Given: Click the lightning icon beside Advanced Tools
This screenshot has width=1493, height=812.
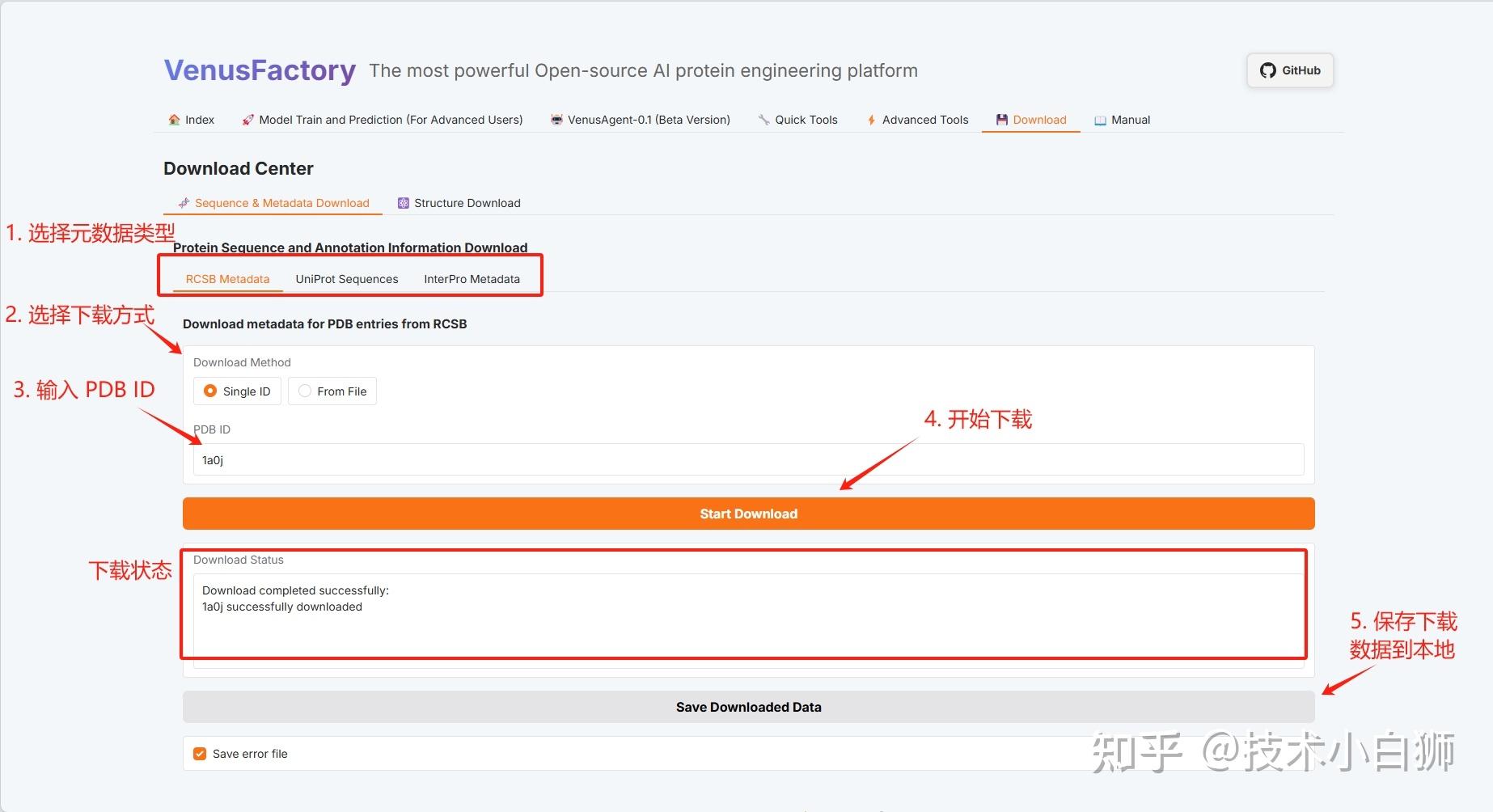Looking at the screenshot, I should click(869, 119).
